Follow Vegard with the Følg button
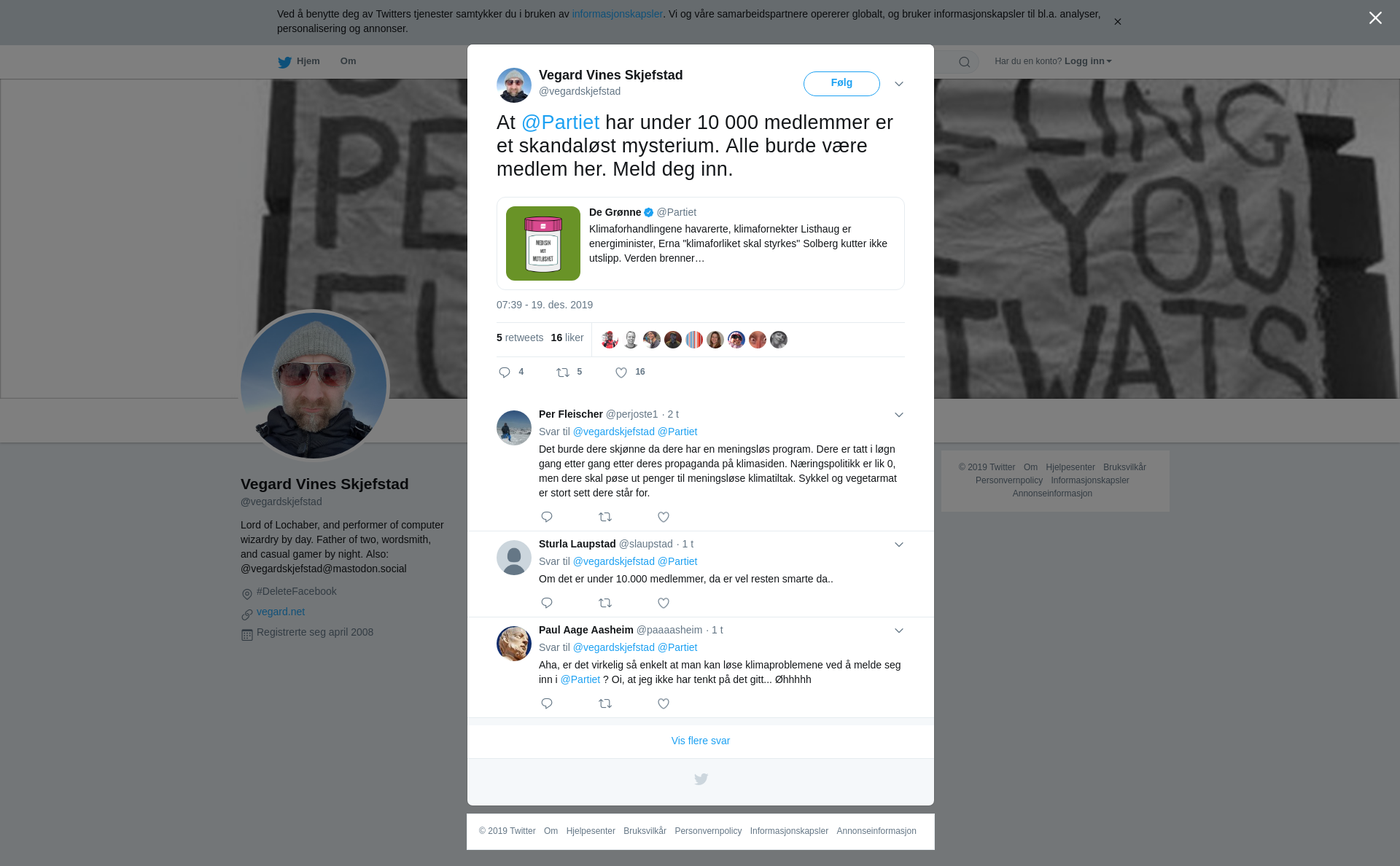 [841, 84]
